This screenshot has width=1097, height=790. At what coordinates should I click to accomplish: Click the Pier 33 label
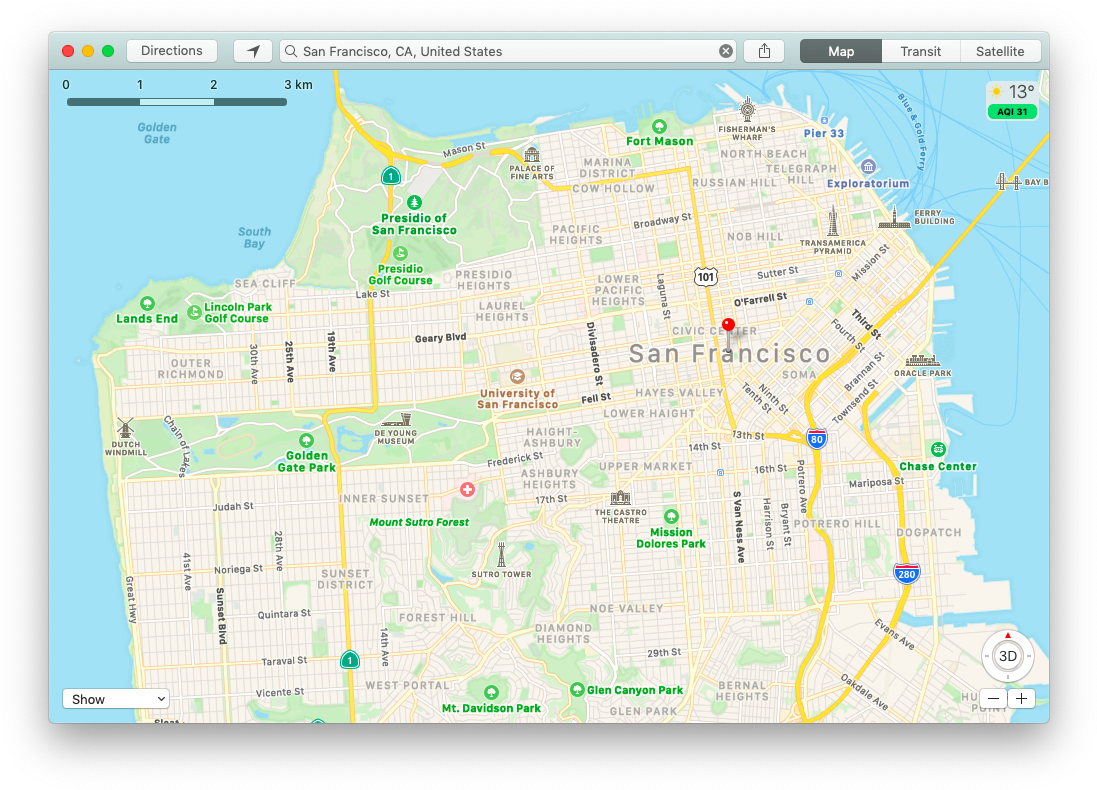point(823,133)
